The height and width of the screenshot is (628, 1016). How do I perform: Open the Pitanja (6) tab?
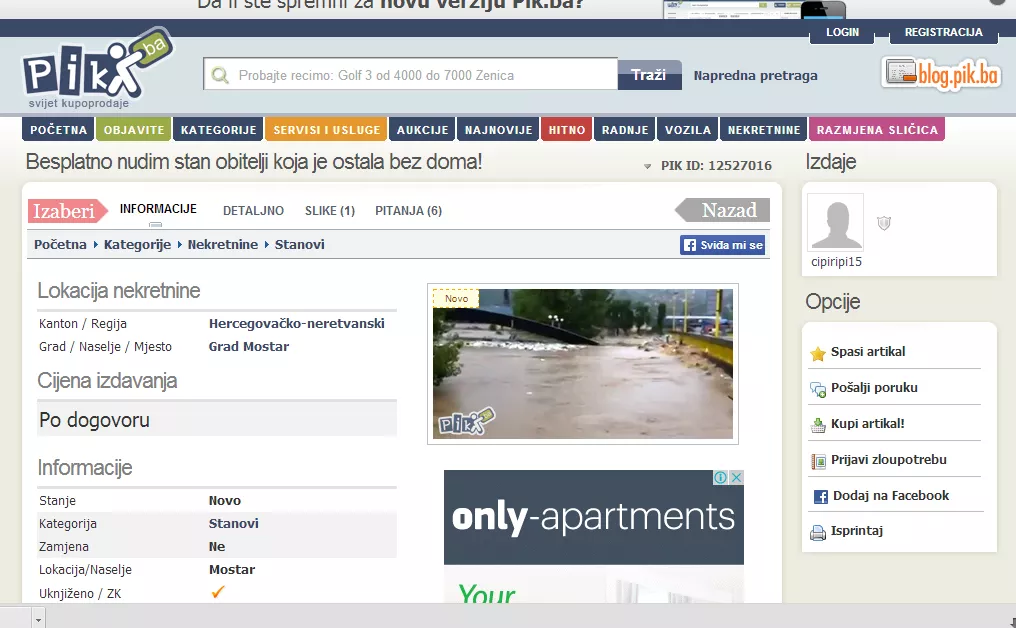(x=408, y=211)
